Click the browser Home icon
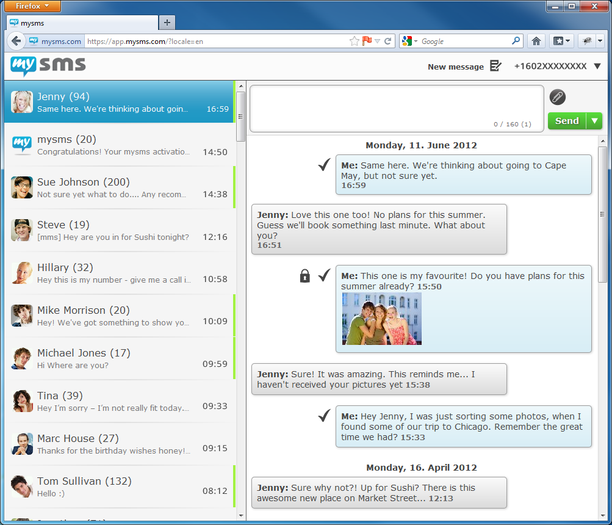612x525 pixels. click(537, 41)
